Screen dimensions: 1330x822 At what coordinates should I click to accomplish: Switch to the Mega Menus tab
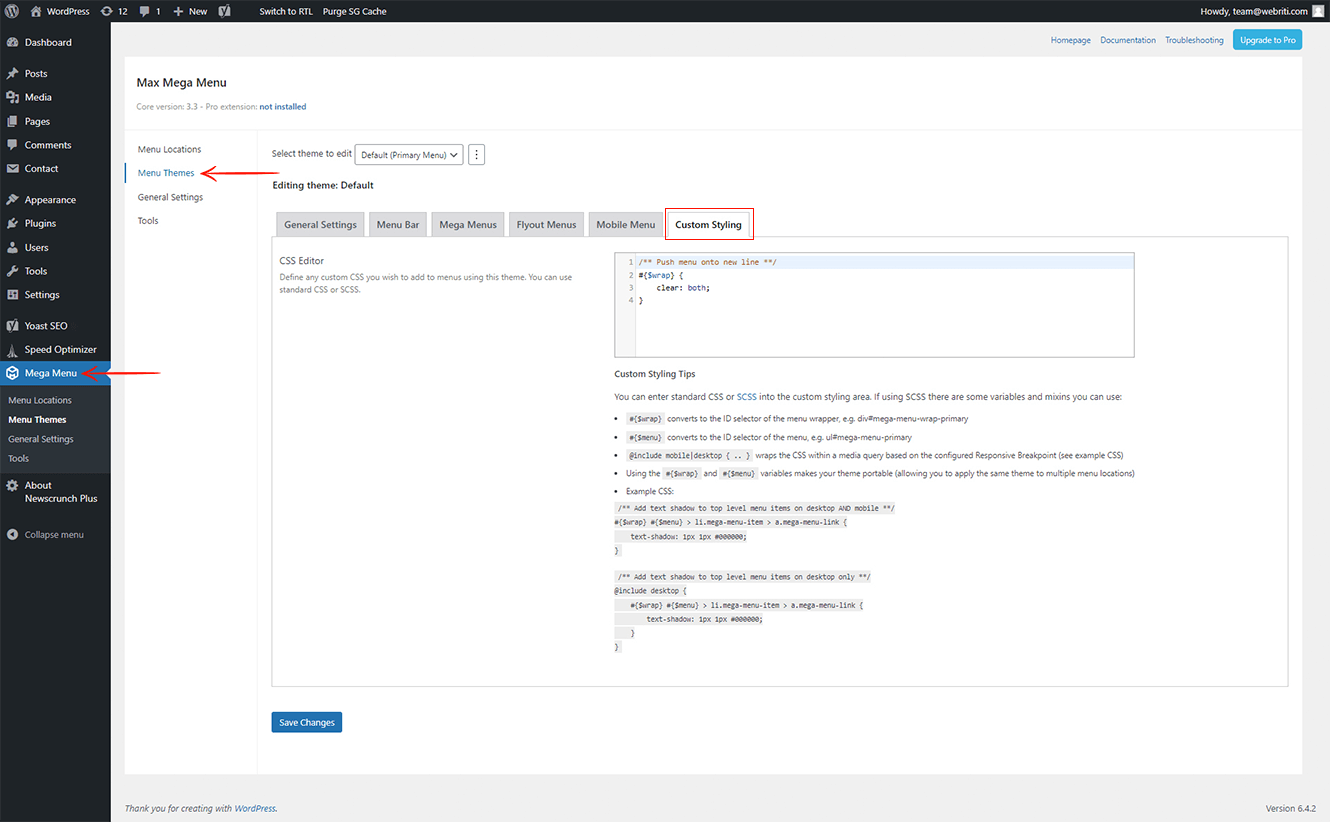[x=468, y=225]
